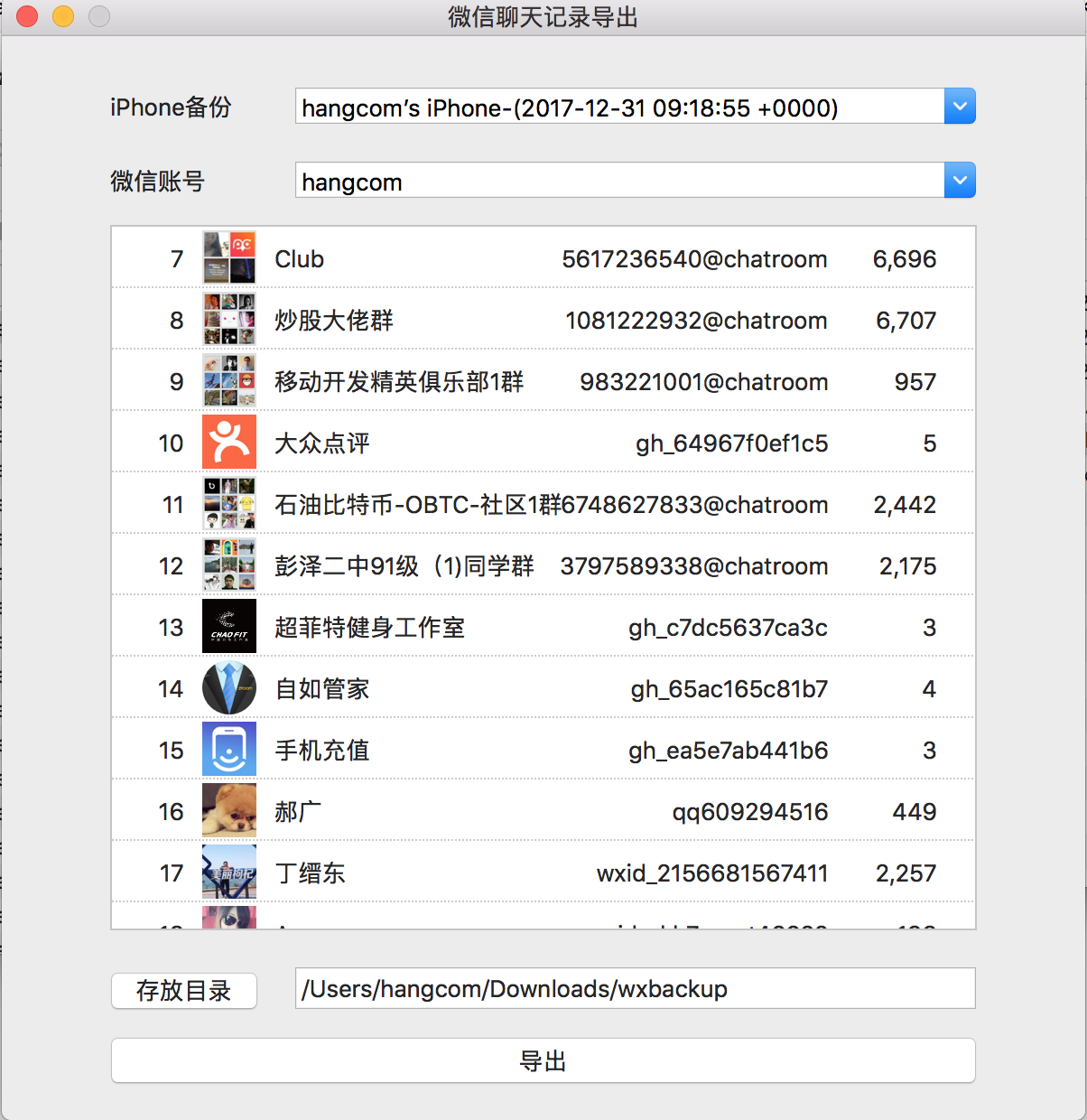1087x1120 pixels.
Task: Click ID gh_65ac165c81b7
Action: click(x=729, y=689)
